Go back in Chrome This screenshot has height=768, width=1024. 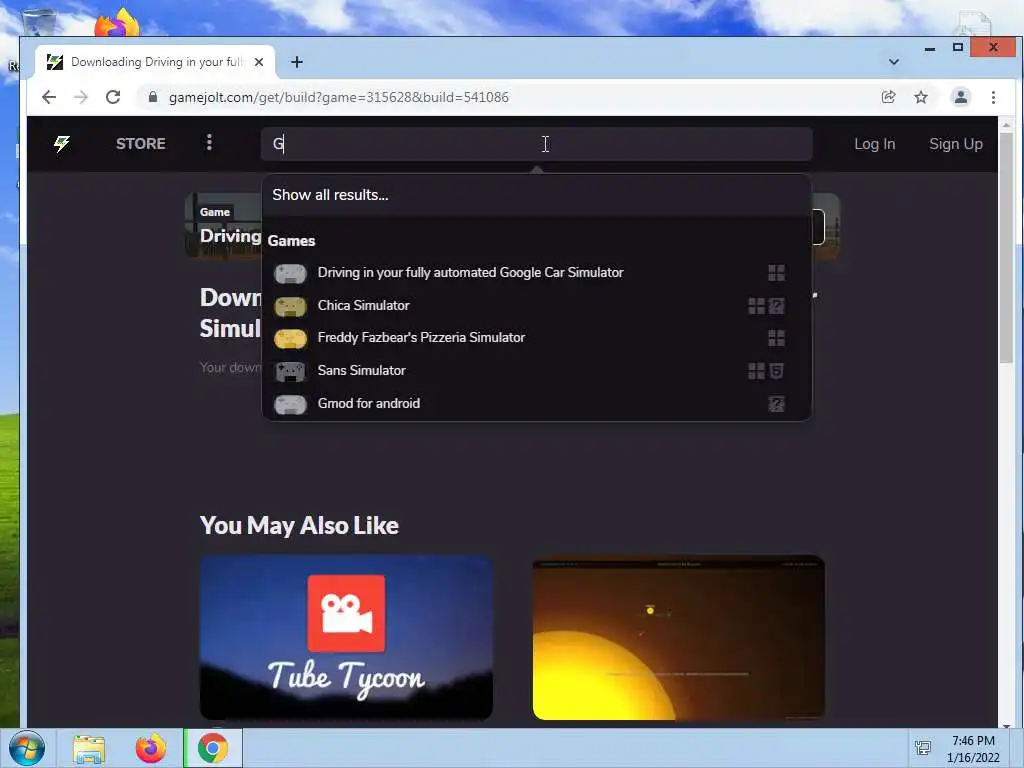[49, 97]
